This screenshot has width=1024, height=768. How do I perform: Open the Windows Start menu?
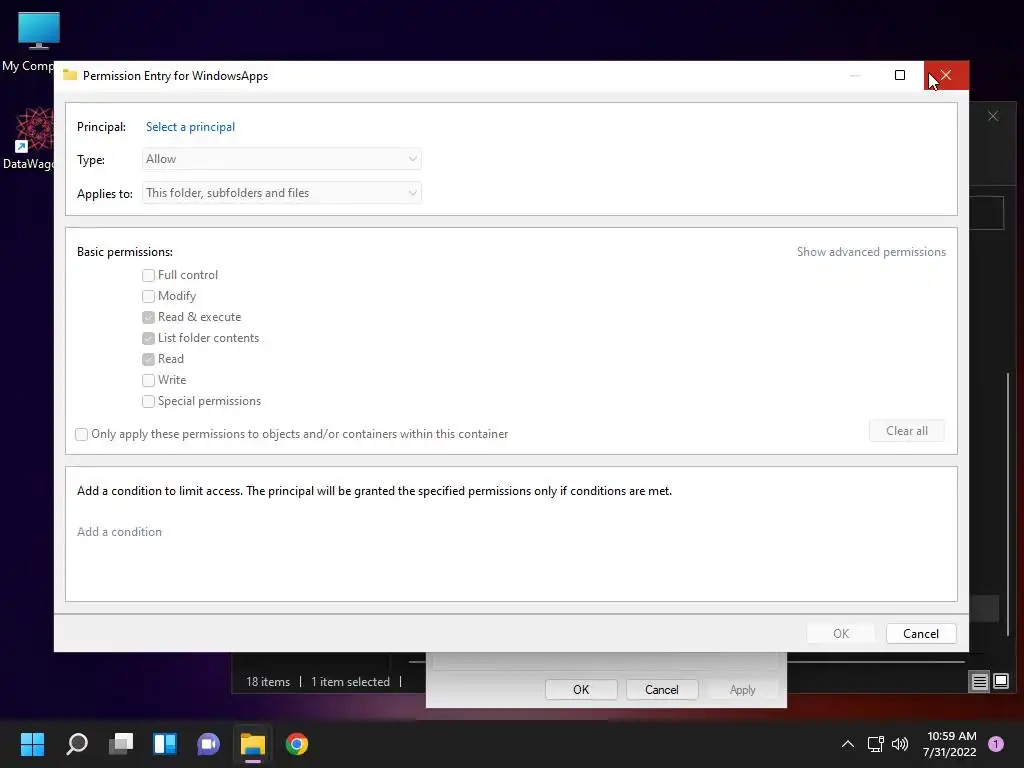32,744
